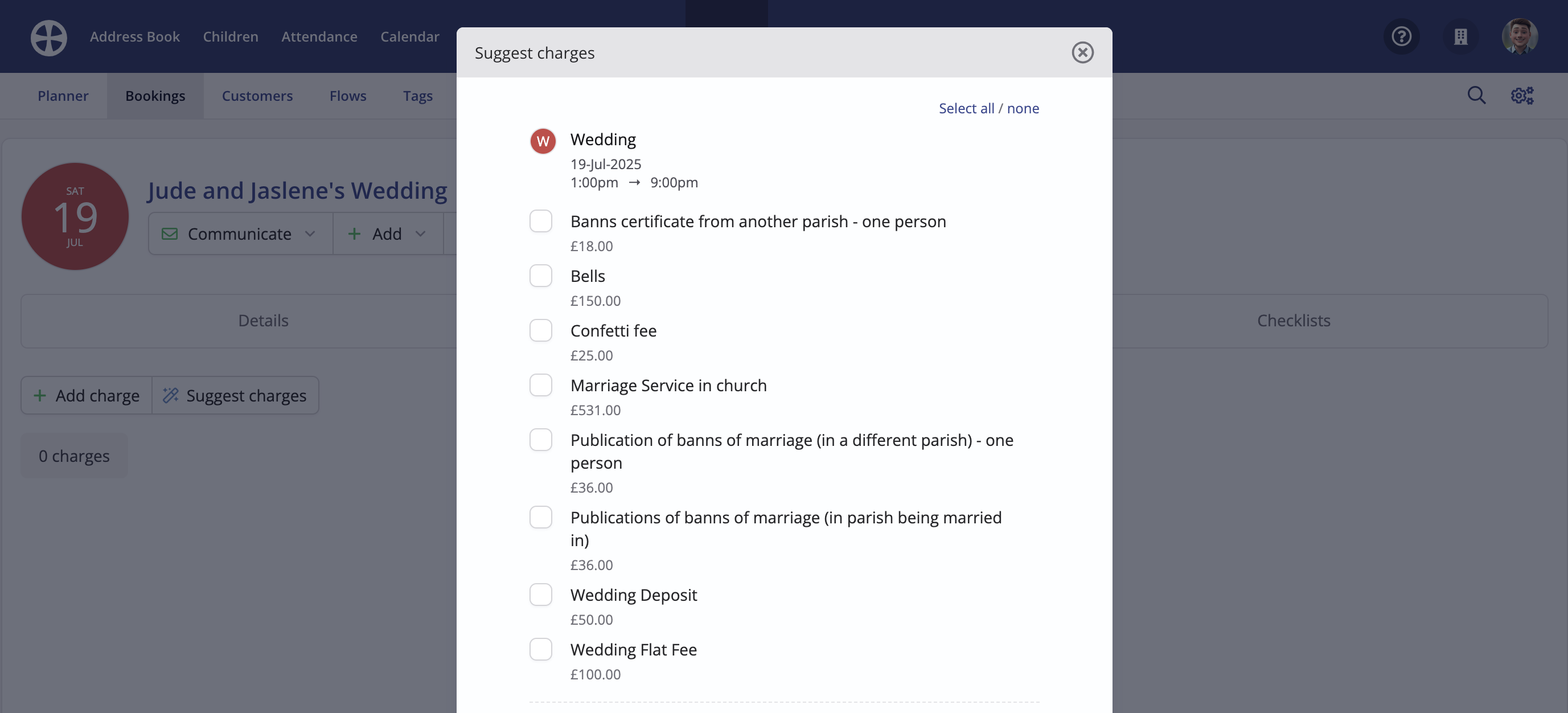The image size is (1568, 713).
Task: Tick Publication of banns different parish checkbox
Action: pos(540,440)
